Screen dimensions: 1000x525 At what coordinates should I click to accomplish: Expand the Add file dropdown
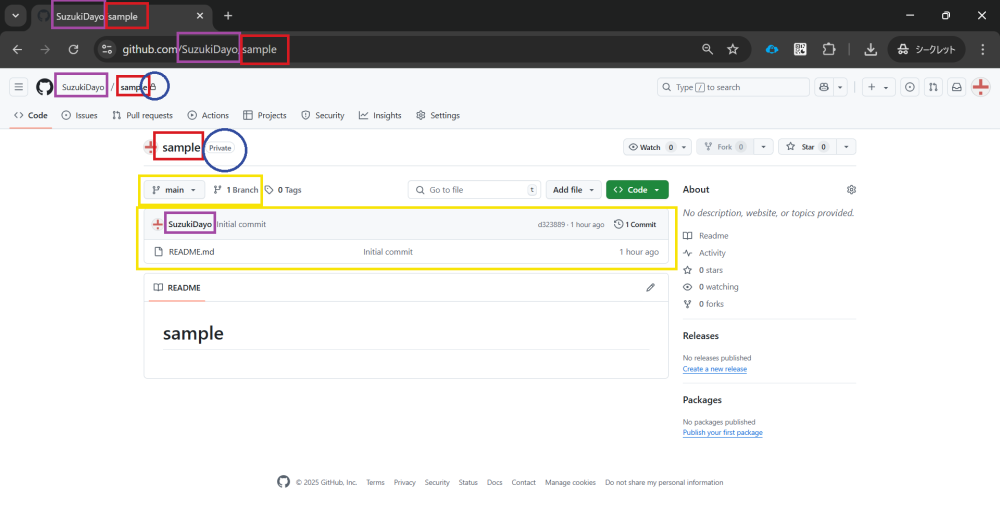[x=573, y=190]
